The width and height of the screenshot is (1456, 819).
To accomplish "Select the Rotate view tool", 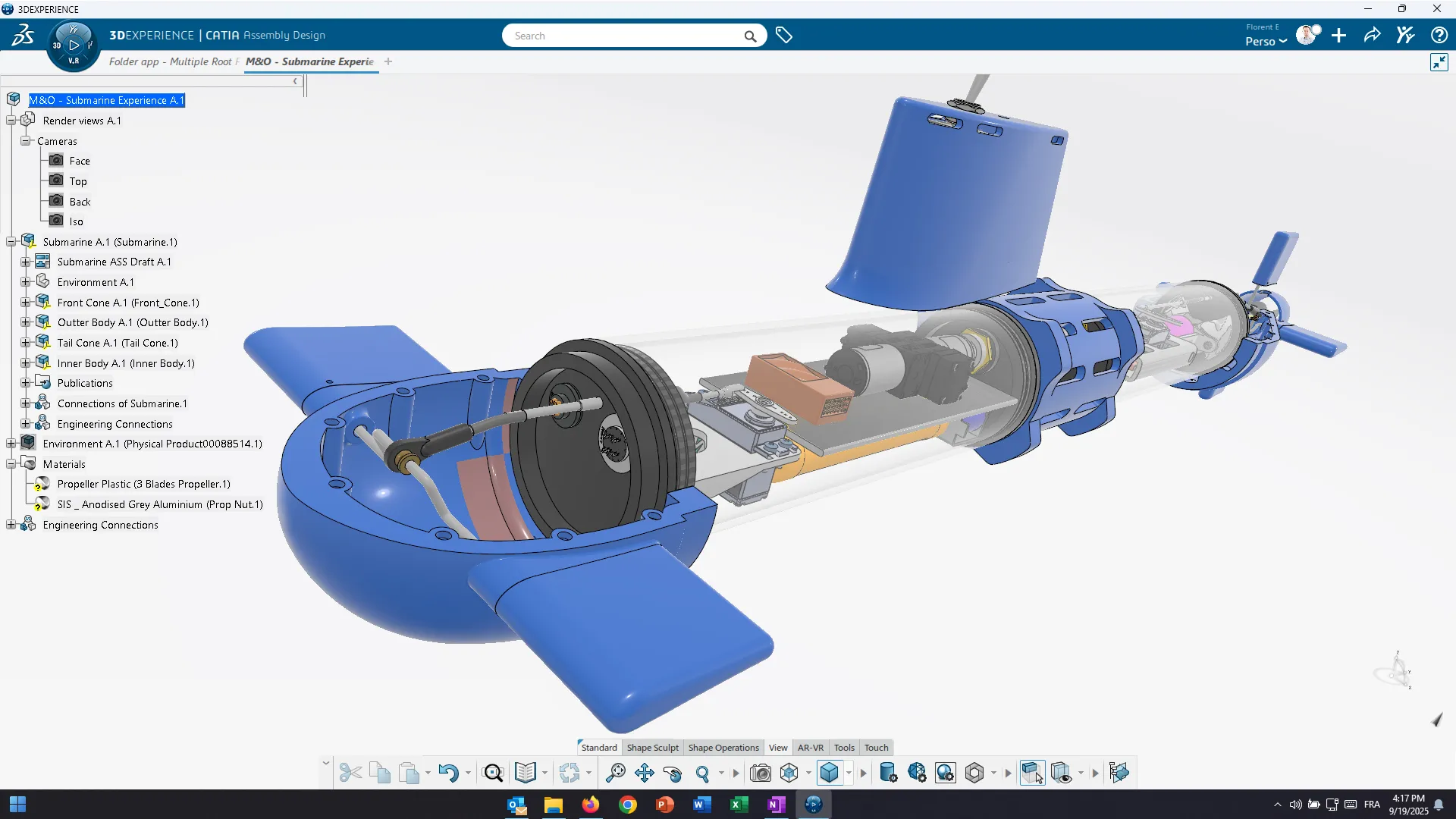I will coord(673,773).
